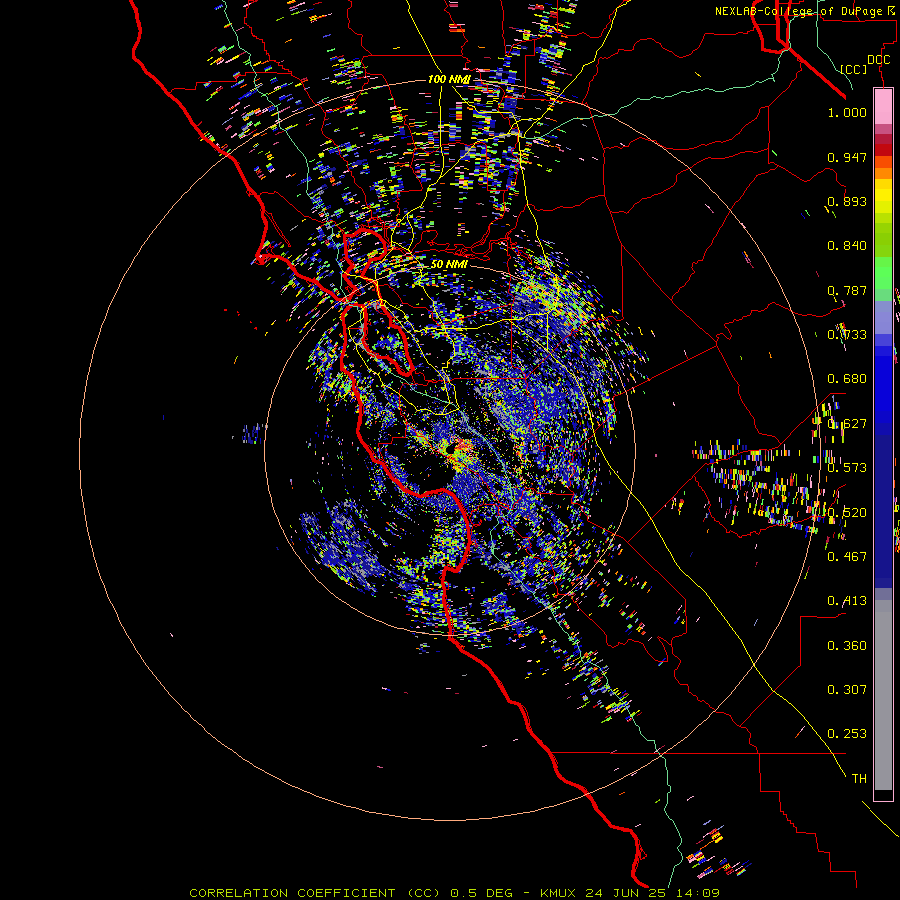
Task: Click the 0.467 legend value
Action: [x=847, y=557]
